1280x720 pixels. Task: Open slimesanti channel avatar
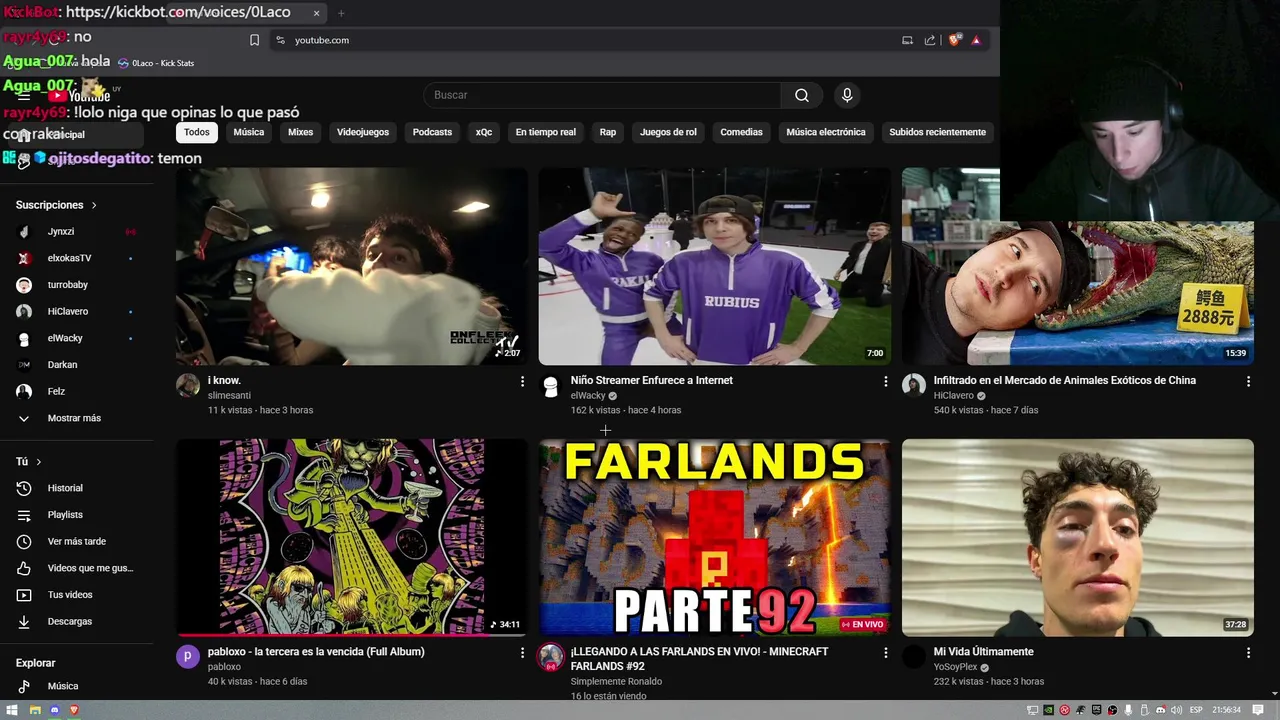coord(188,385)
